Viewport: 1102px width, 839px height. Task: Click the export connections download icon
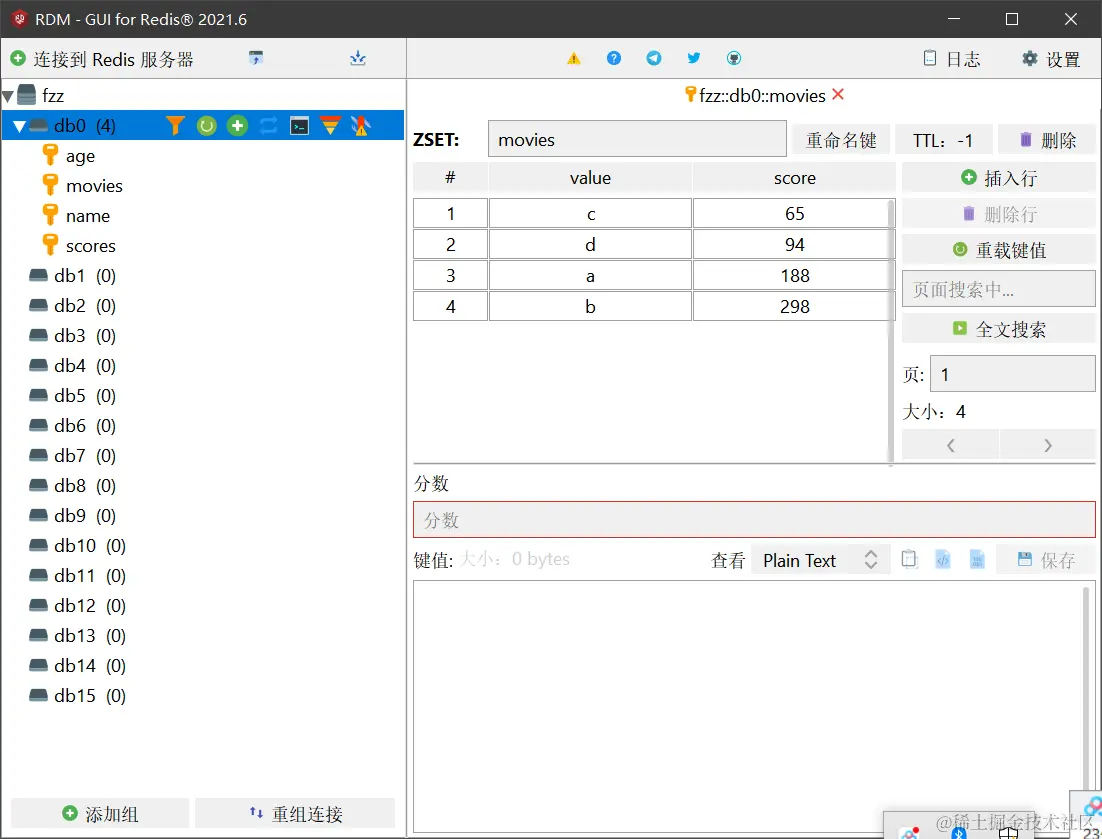(358, 58)
